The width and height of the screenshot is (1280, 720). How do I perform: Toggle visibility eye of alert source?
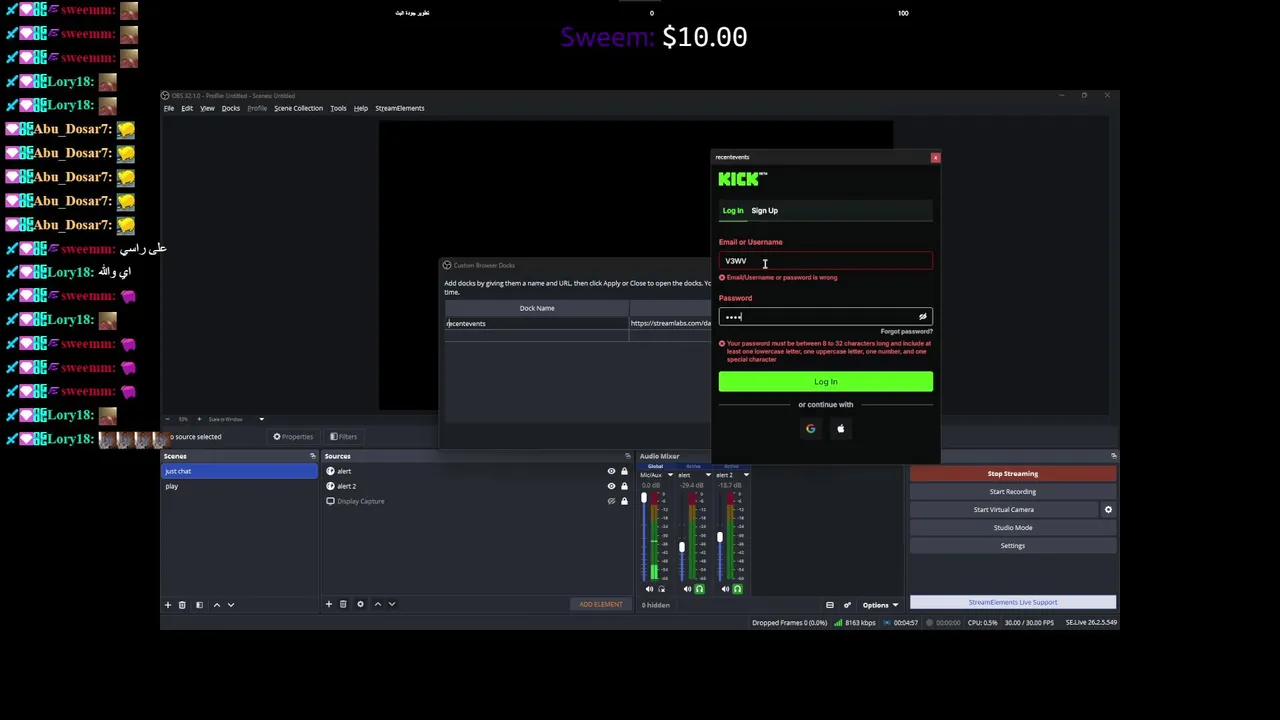[x=611, y=471]
